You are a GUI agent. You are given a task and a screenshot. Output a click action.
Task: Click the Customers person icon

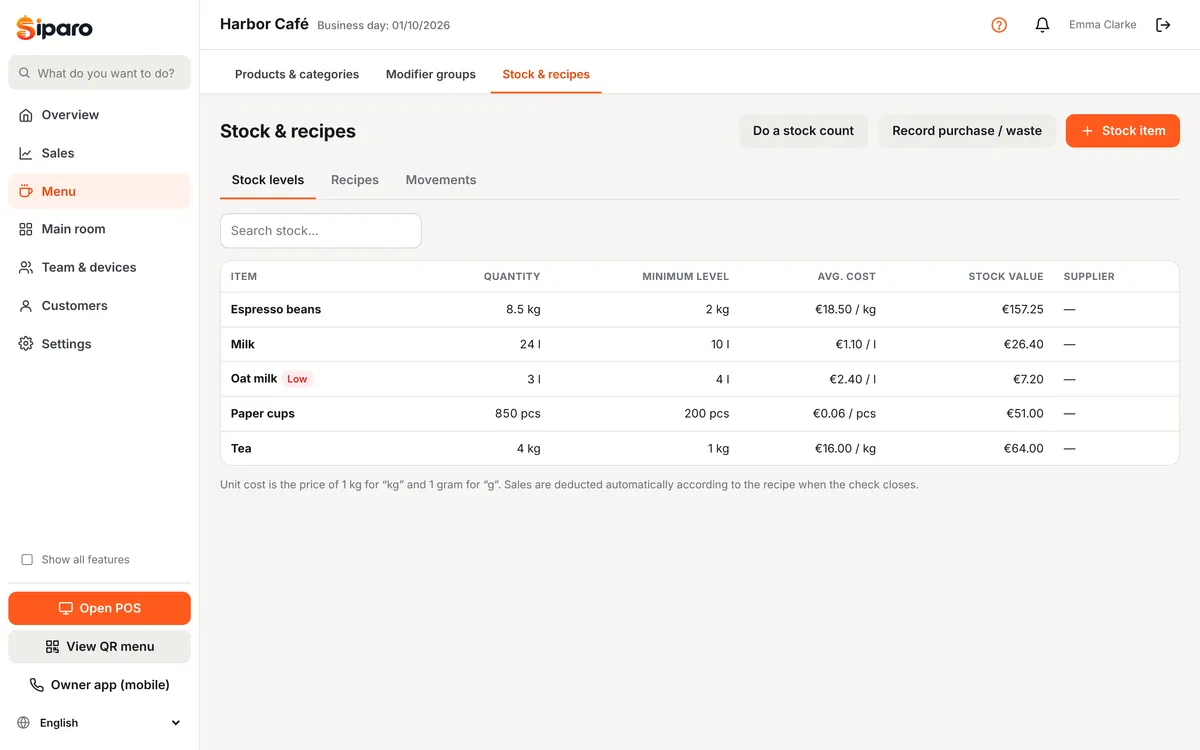(x=26, y=306)
